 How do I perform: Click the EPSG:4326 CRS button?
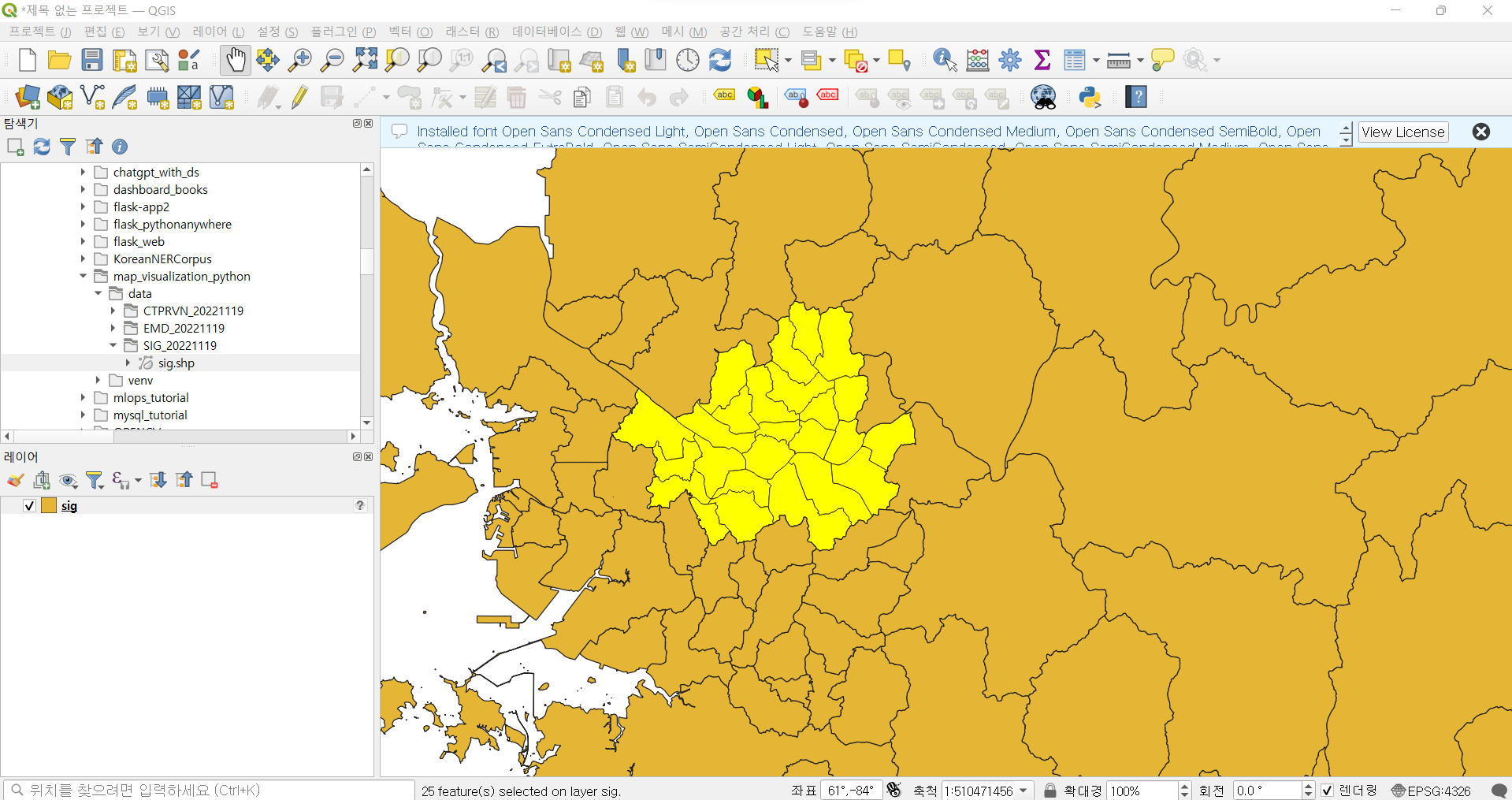click(1431, 791)
